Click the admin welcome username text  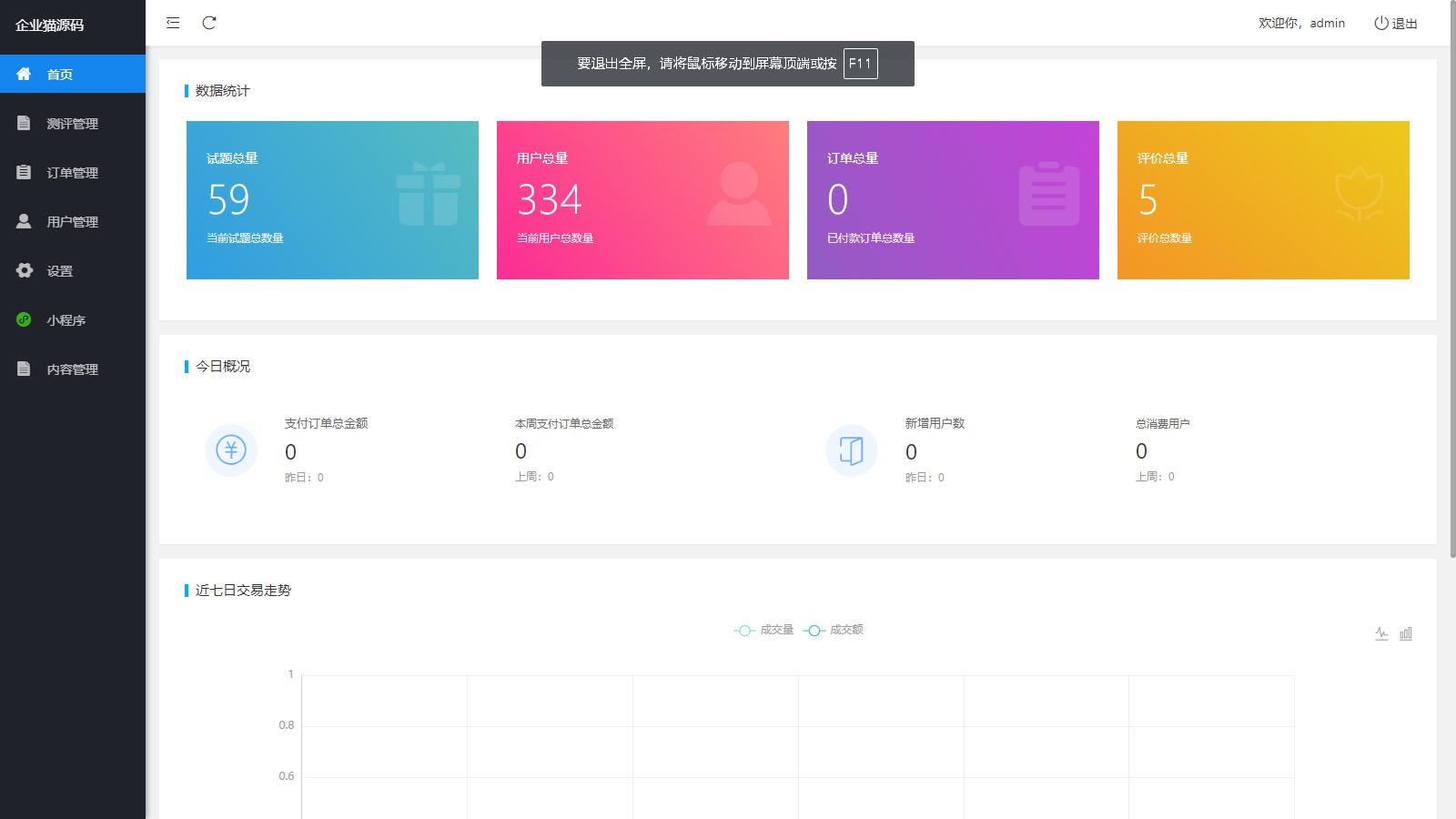[1327, 24]
